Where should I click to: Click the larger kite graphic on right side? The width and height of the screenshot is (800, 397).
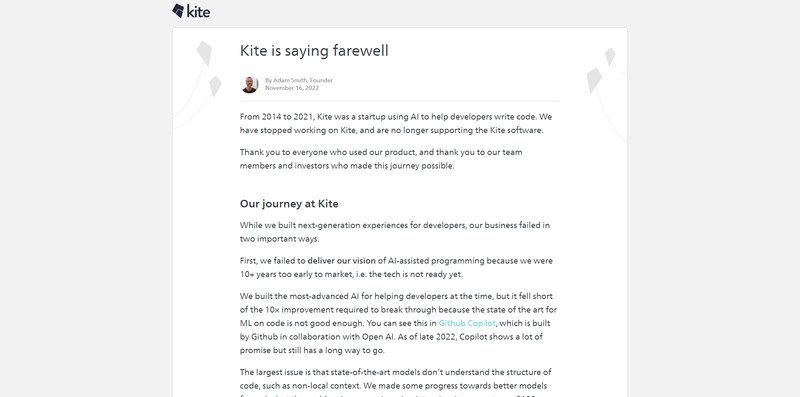pos(594,81)
